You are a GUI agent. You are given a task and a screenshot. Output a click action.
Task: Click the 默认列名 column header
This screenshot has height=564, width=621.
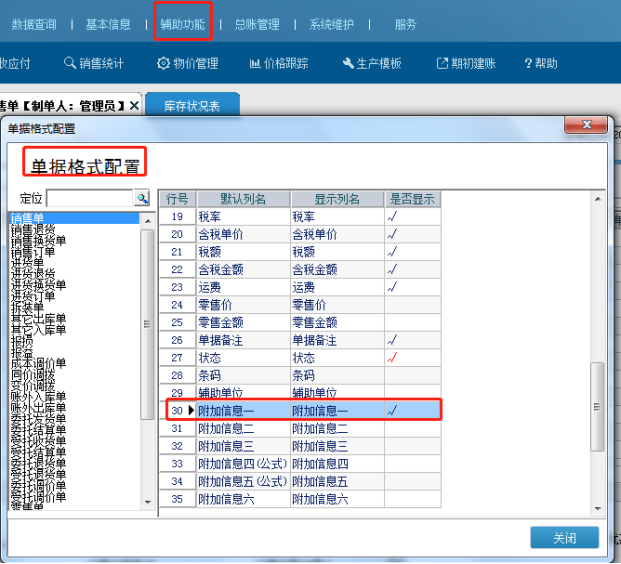click(244, 199)
